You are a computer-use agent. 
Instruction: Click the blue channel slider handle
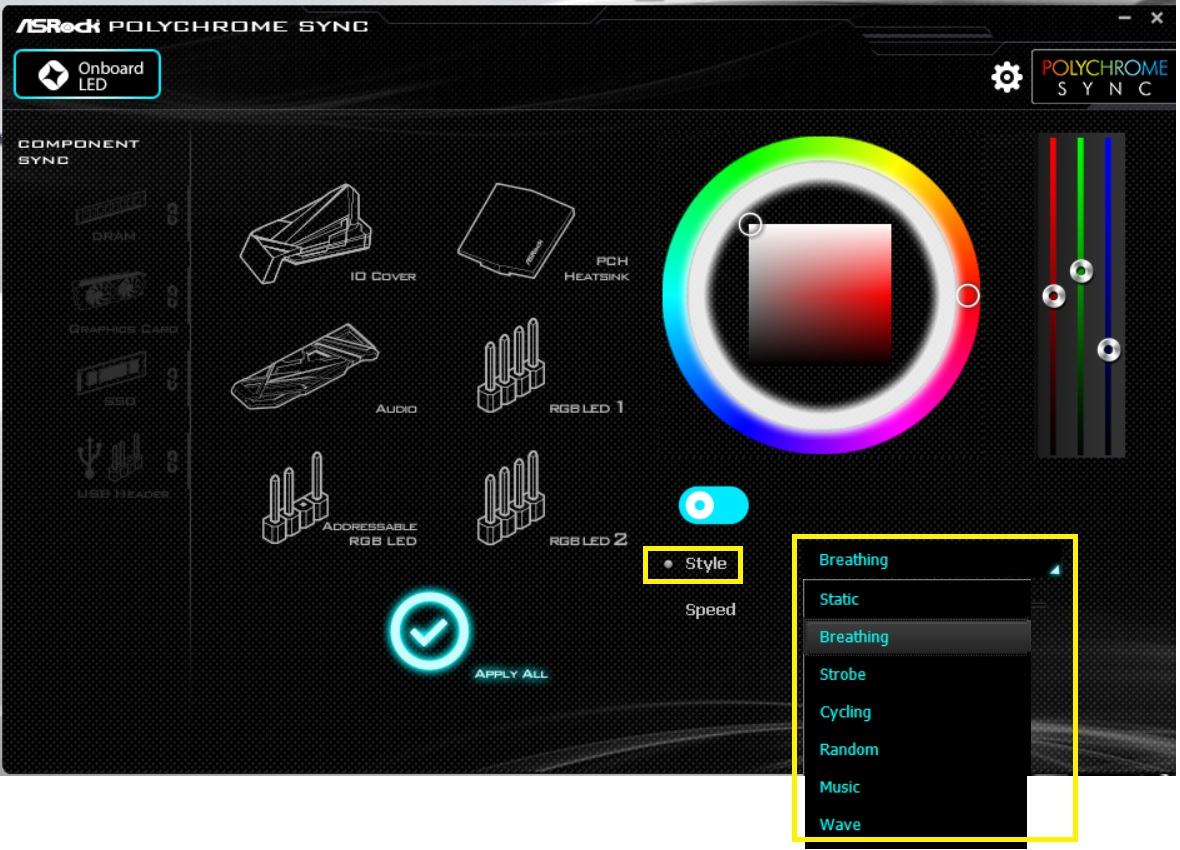pos(1109,350)
